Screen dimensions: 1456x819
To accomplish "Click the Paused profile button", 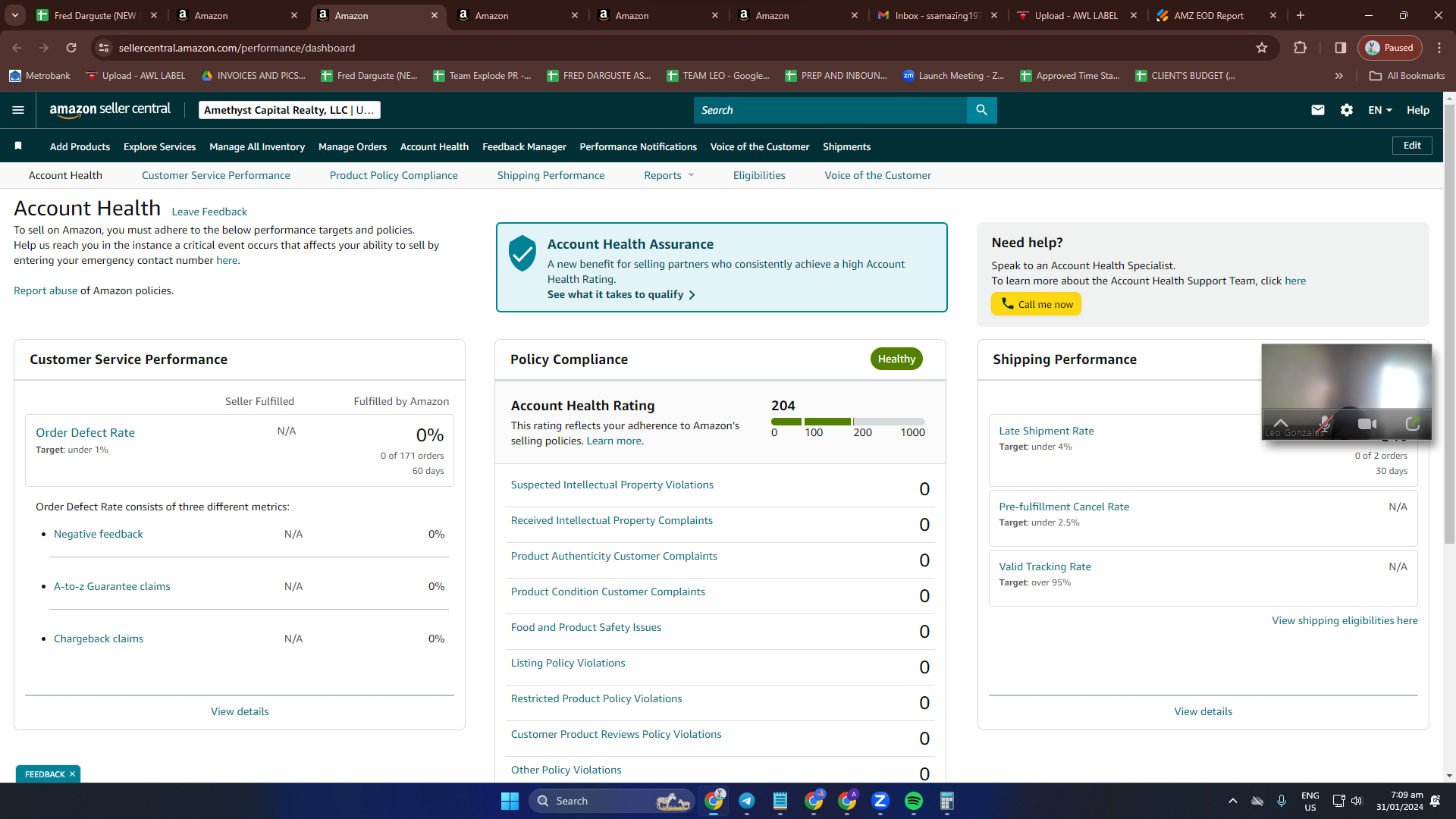I will [1389, 48].
